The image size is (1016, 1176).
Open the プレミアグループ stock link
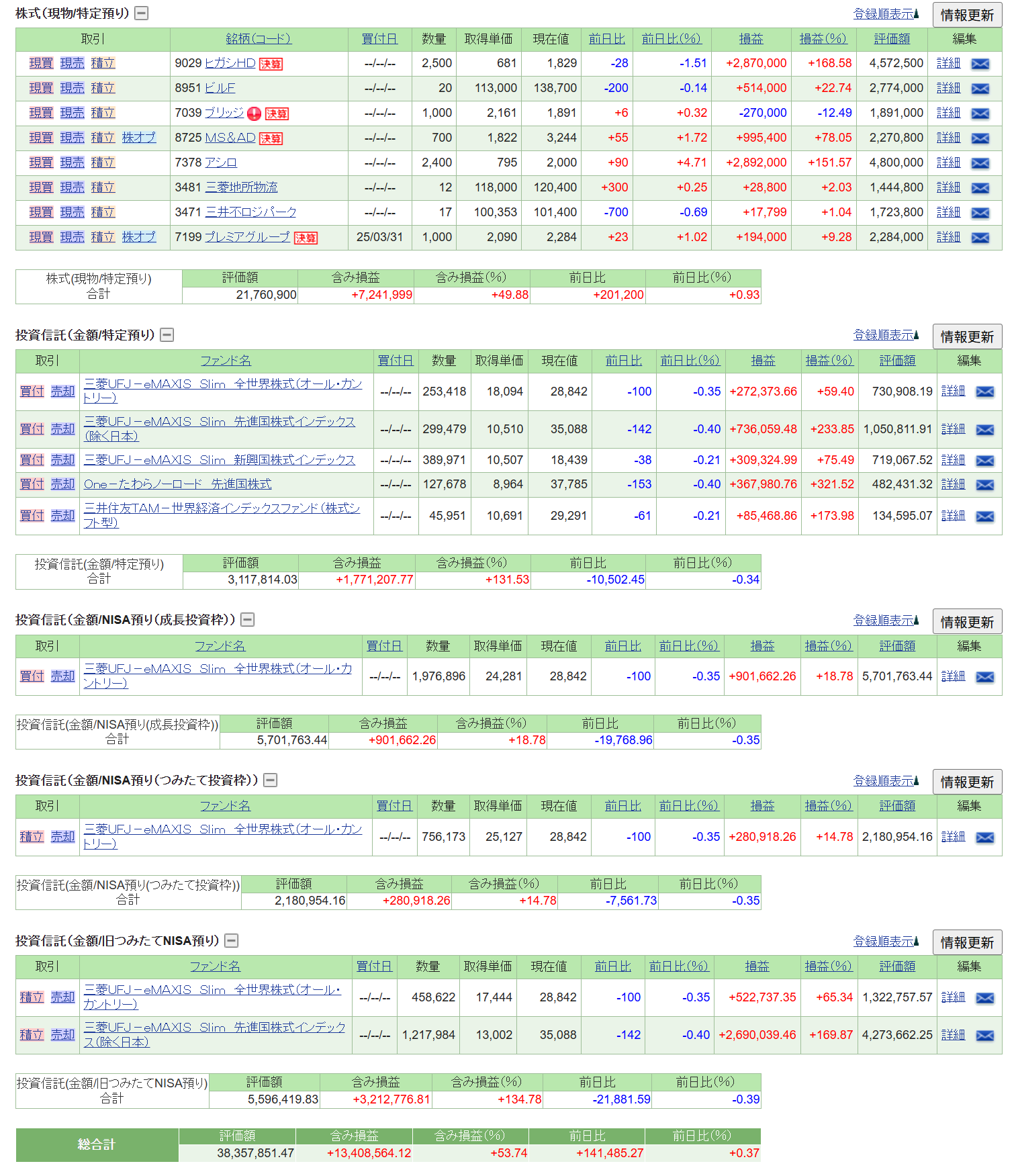pos(247,237)
